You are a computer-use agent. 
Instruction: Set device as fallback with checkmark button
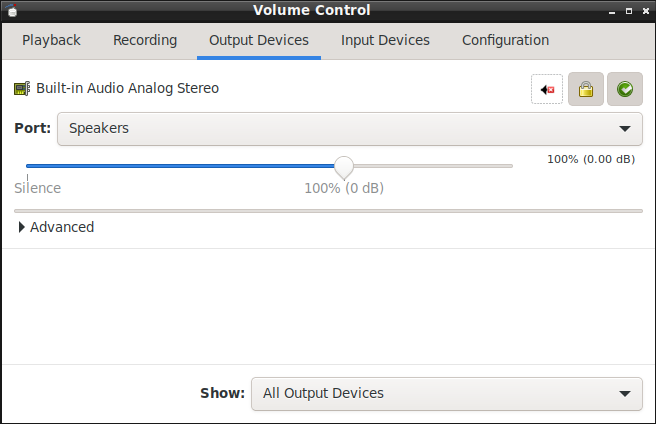click(625, 89)
